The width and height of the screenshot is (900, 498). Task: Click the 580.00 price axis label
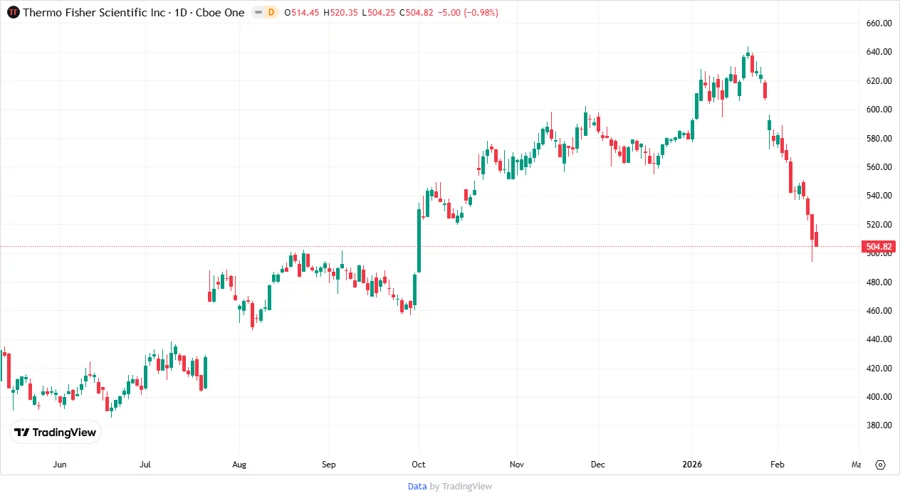879,138
